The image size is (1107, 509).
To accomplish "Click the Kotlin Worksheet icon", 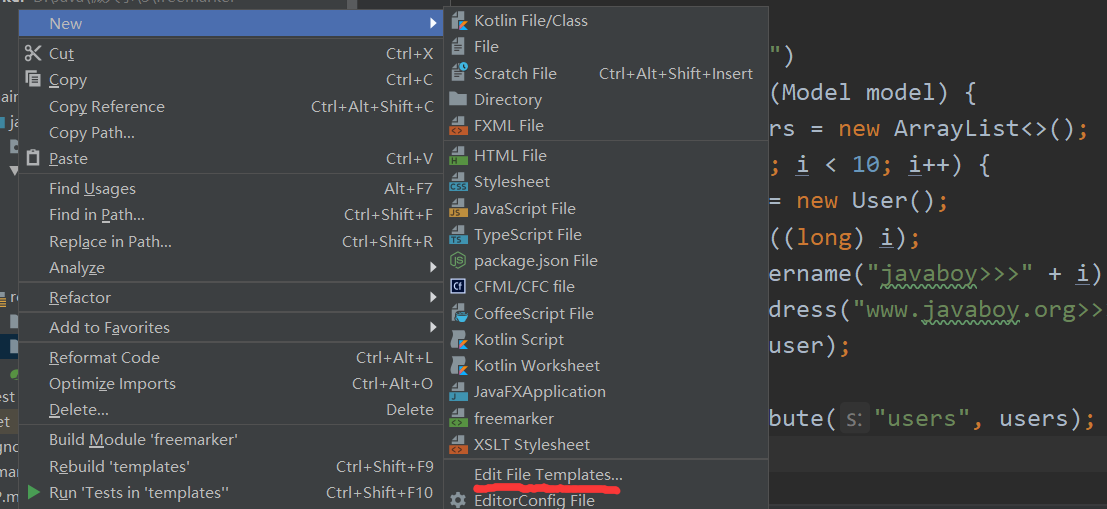I will [459, 366].
